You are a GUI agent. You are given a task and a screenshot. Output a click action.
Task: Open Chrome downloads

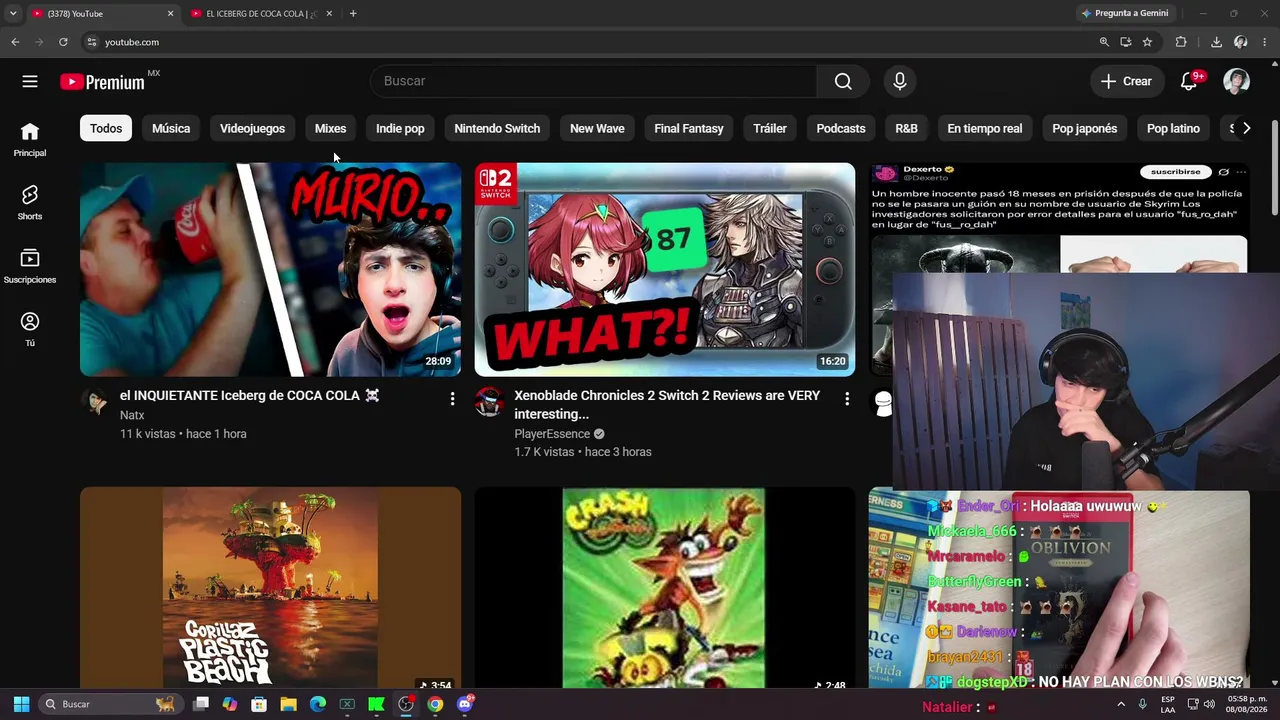click(1216, 42)
